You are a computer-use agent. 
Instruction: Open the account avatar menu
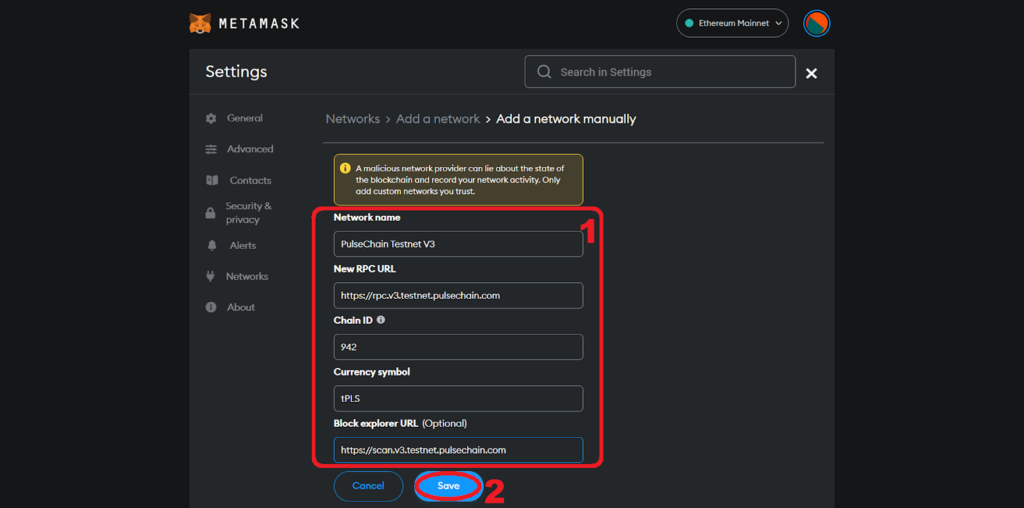[x=816, y=24]
